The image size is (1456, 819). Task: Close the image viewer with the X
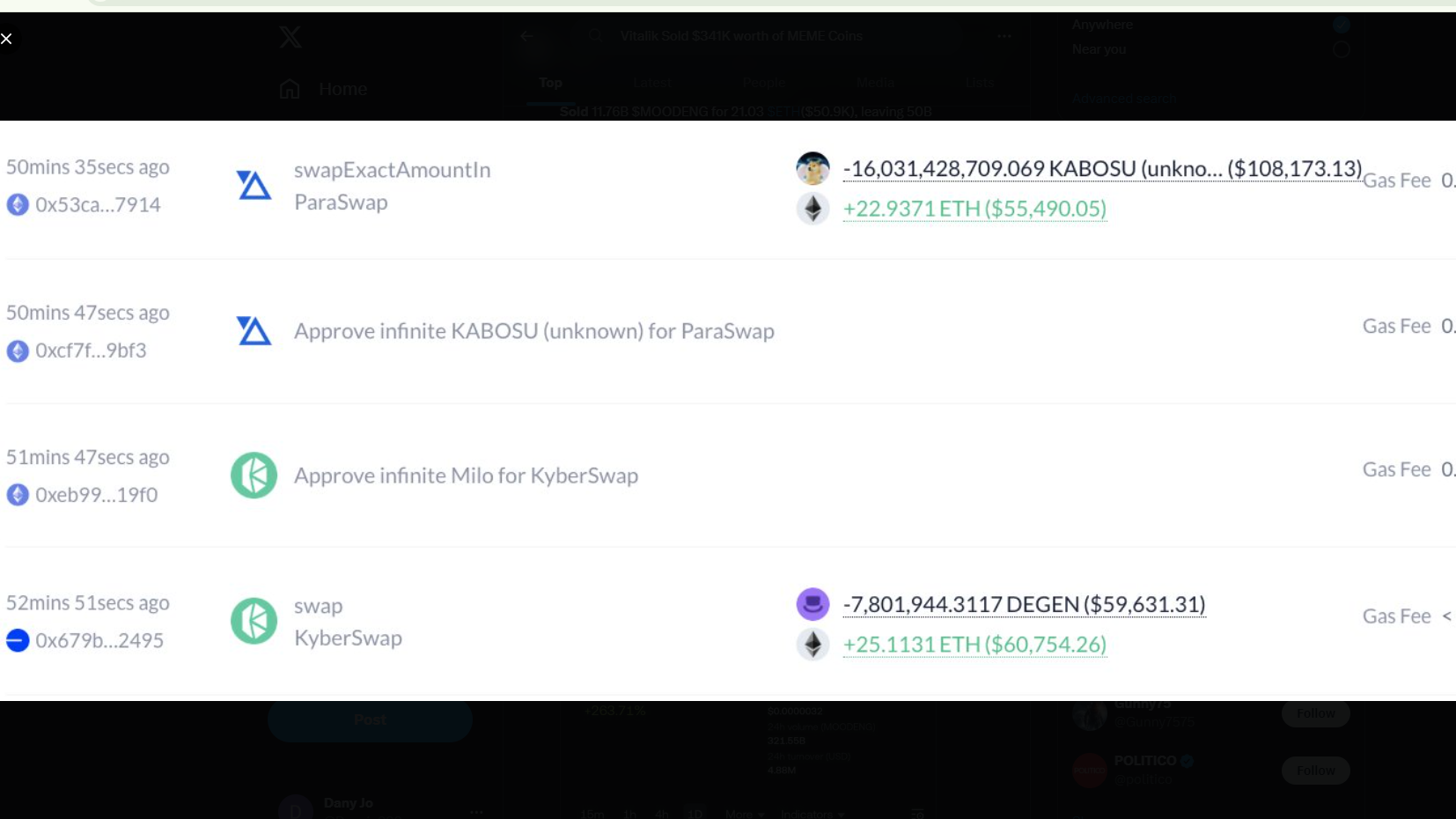tap(6, 39)
